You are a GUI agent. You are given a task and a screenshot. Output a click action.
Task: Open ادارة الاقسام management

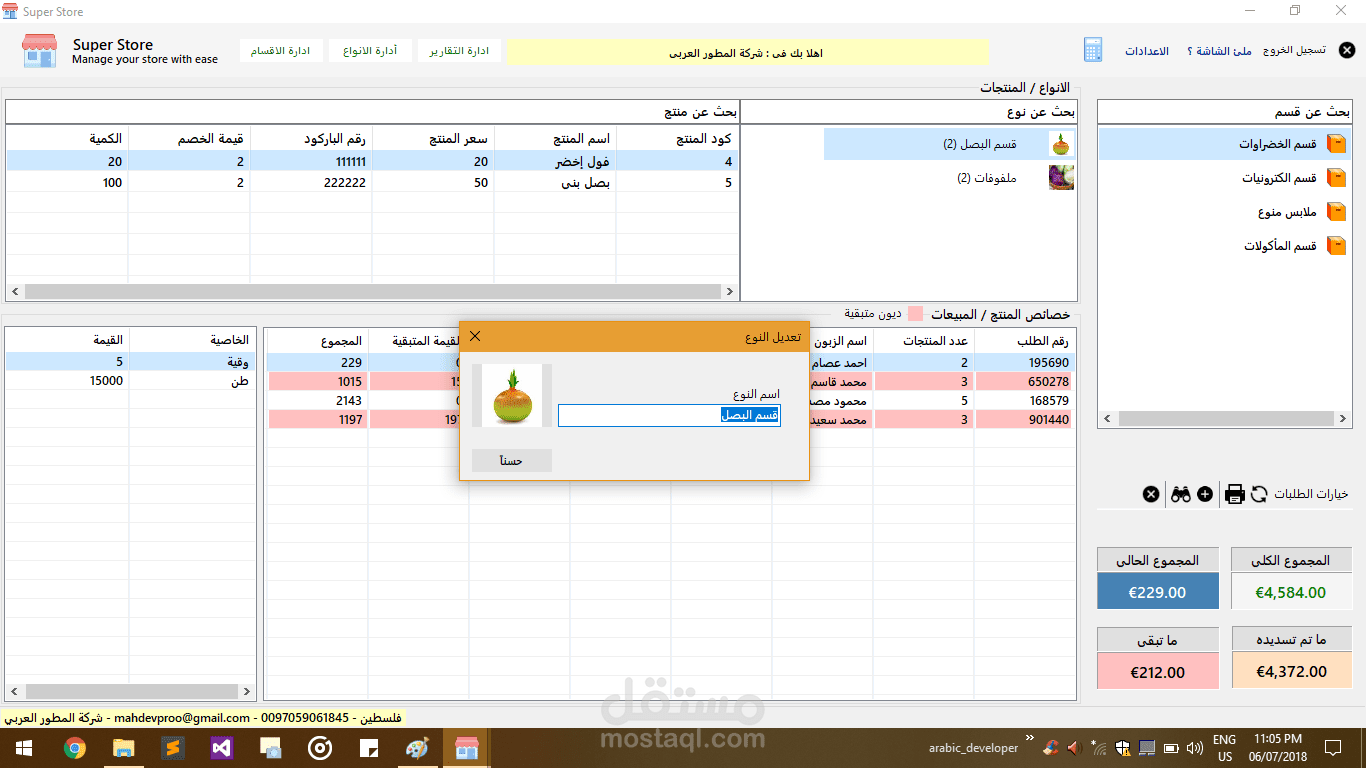click(281, 51)
